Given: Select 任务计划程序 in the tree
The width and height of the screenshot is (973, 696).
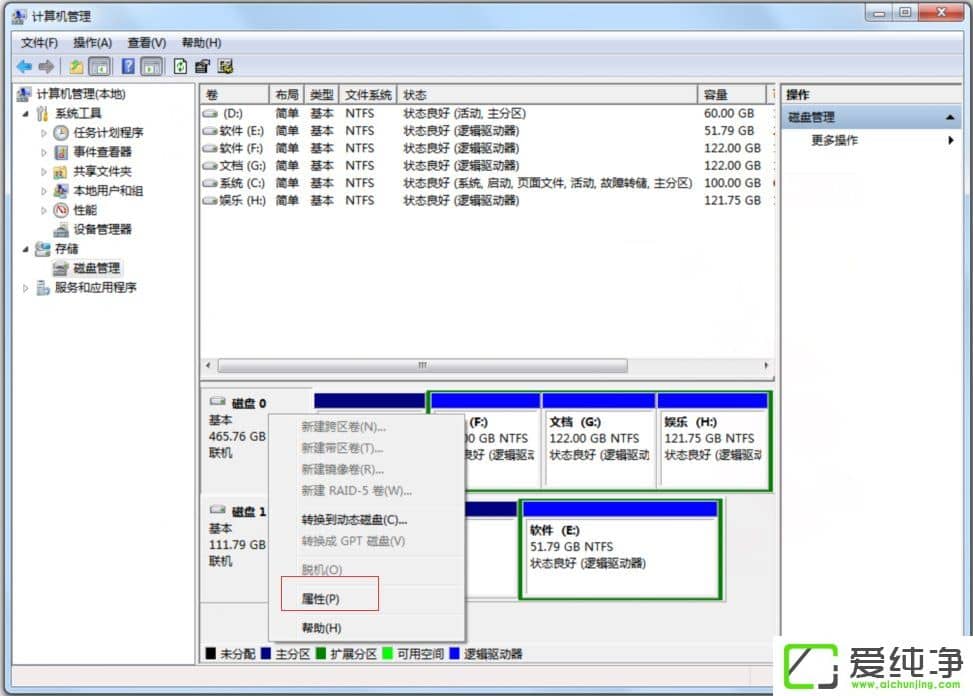Looking at the screenshot, I should pos(108,133).
